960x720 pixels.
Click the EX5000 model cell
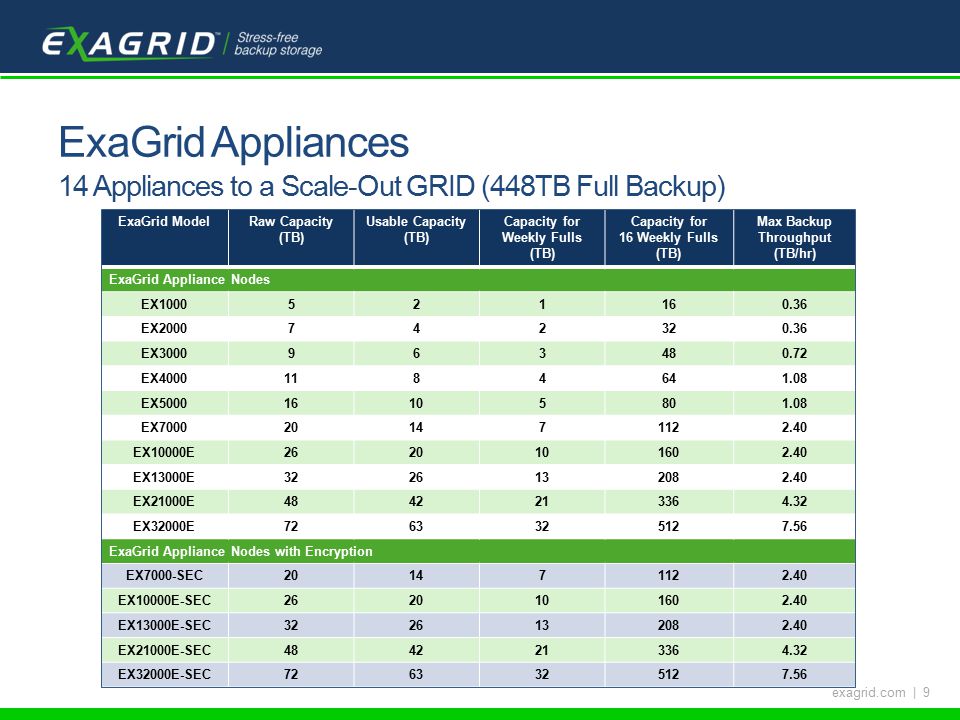tap(164, 403)
